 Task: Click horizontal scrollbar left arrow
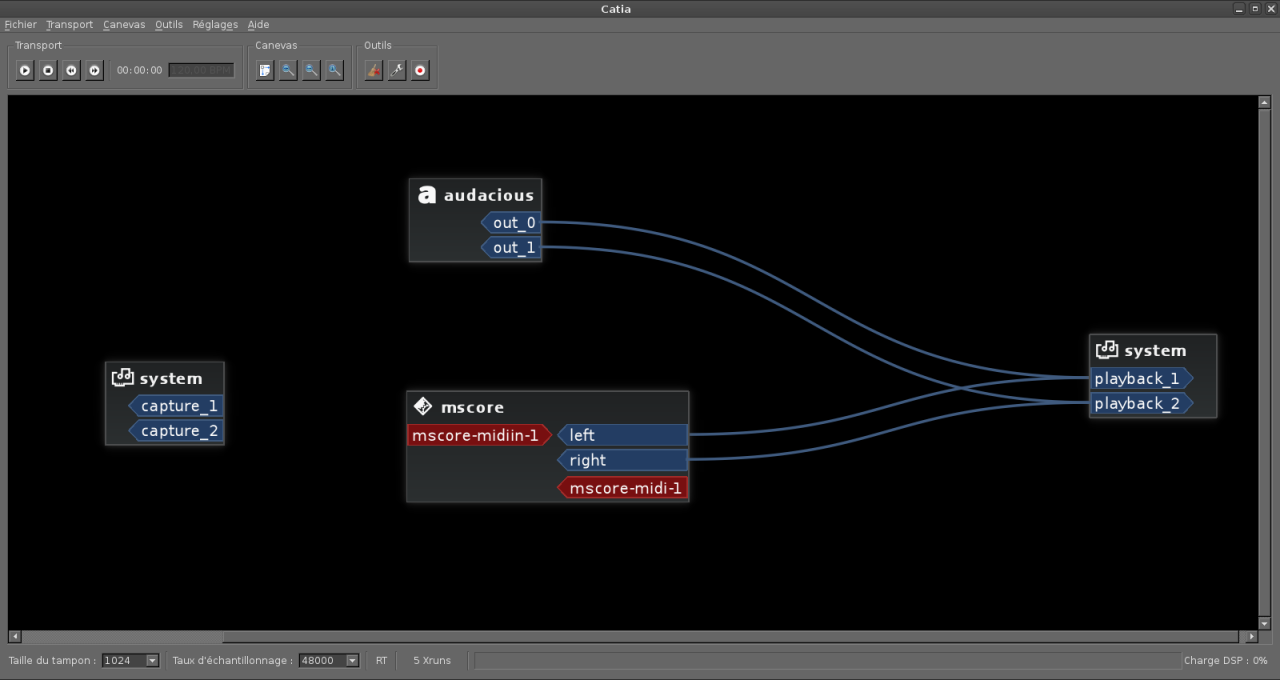(x=14, y=636)
